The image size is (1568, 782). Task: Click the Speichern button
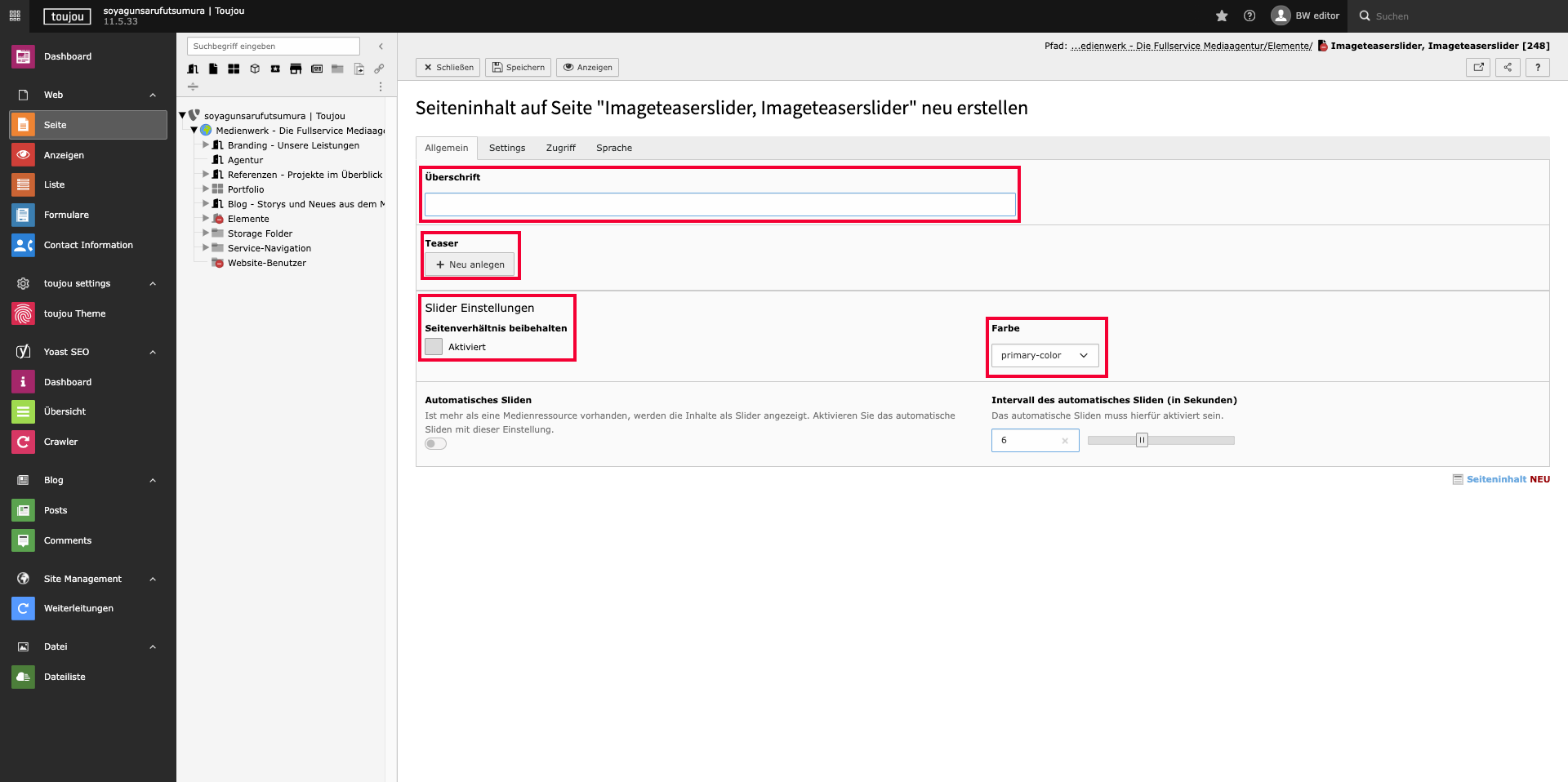[518, 68]
